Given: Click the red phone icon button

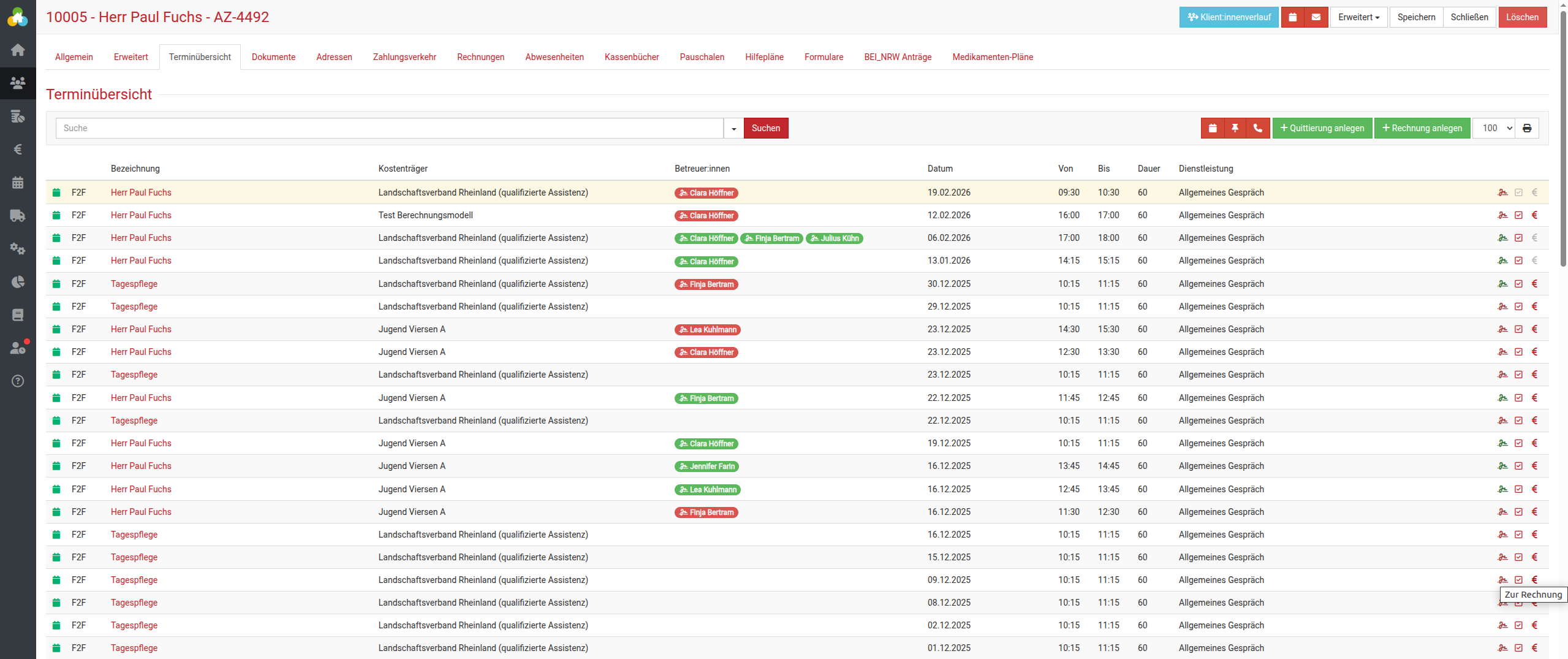Looking at the screenshot, I should (1258, 128).
